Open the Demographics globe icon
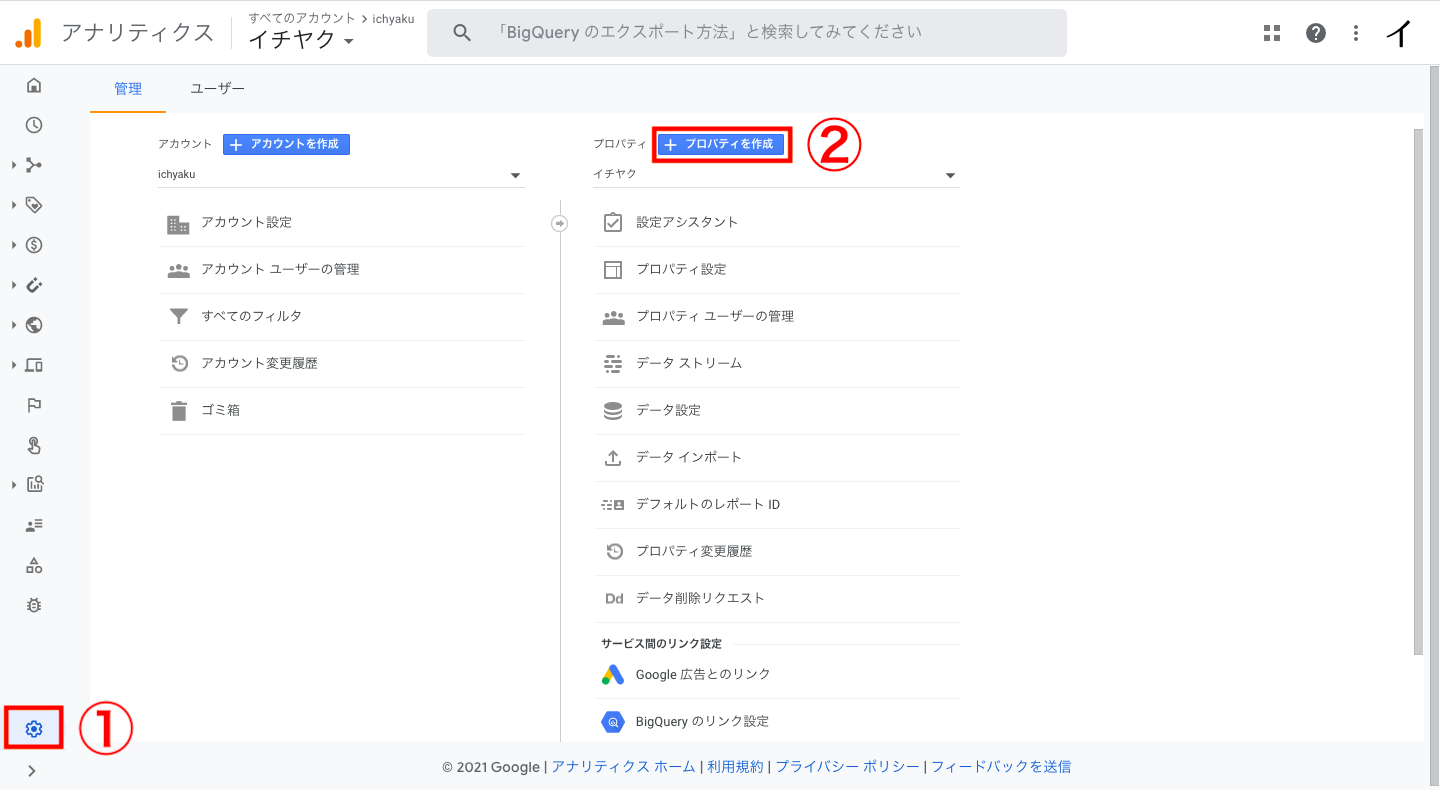This screenshot has height=790, width=1440. (34, 325)
